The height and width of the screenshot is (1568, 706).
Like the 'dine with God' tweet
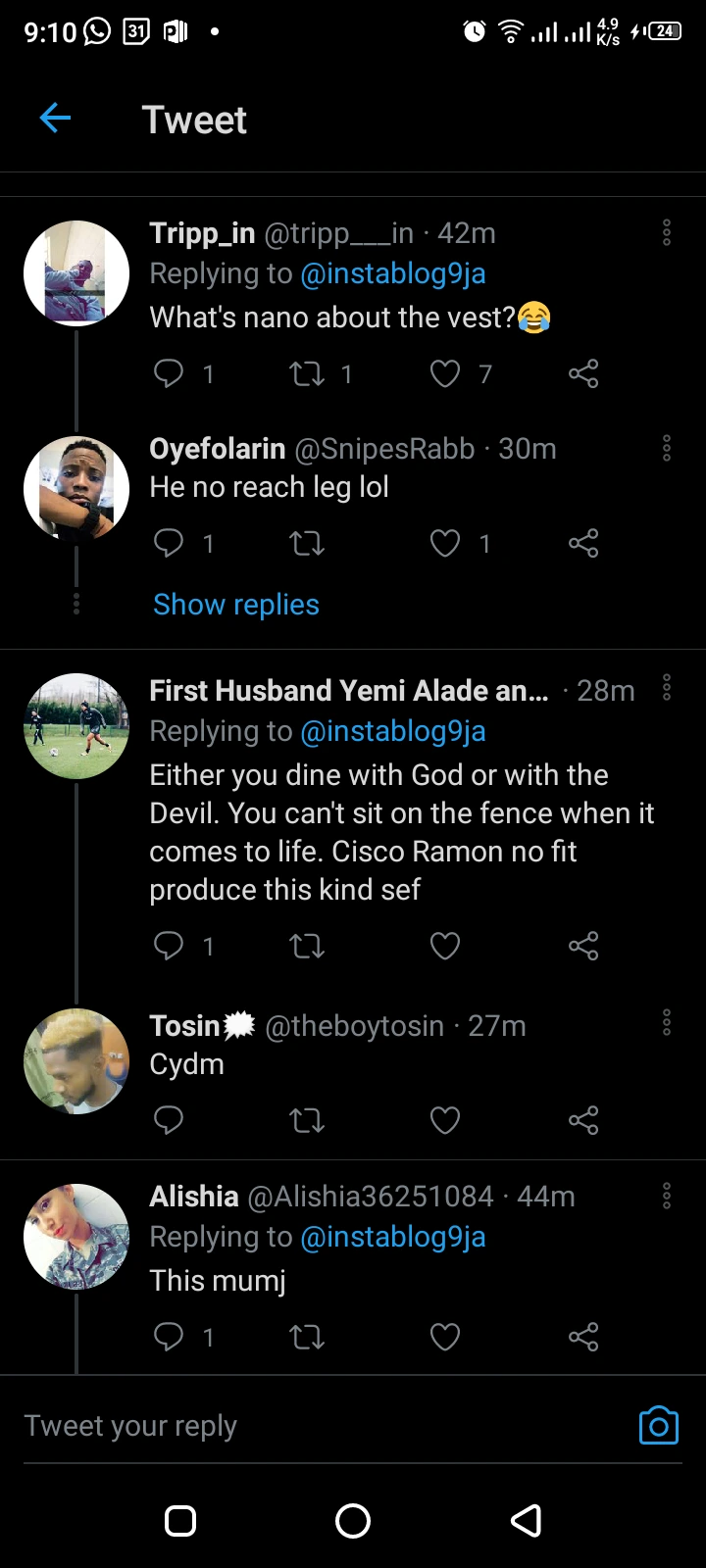445,946
